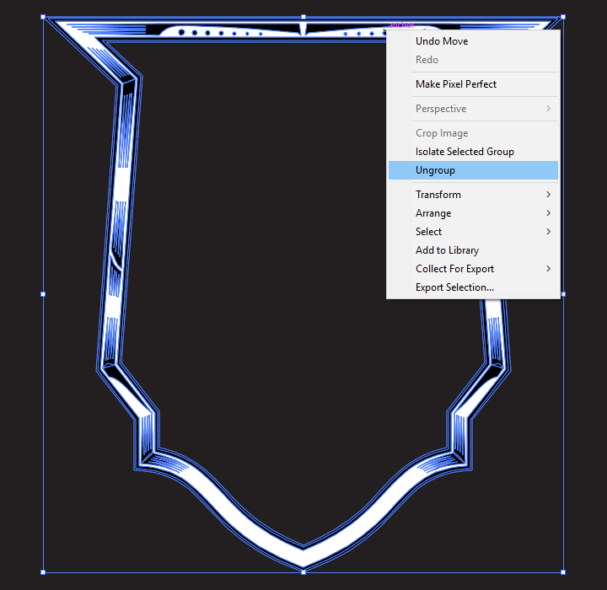Click the bottom-right bounding box handle
The image size is (607, 590).
click(563, 572)
